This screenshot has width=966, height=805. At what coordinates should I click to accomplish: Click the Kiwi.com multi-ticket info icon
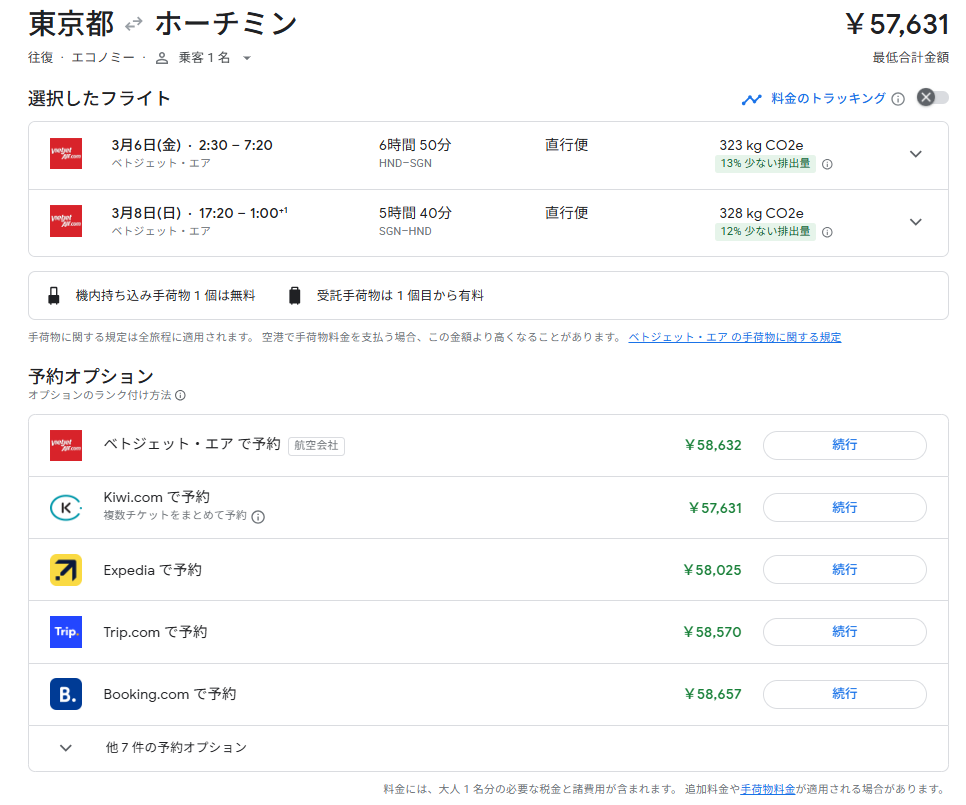click(258, 517)
